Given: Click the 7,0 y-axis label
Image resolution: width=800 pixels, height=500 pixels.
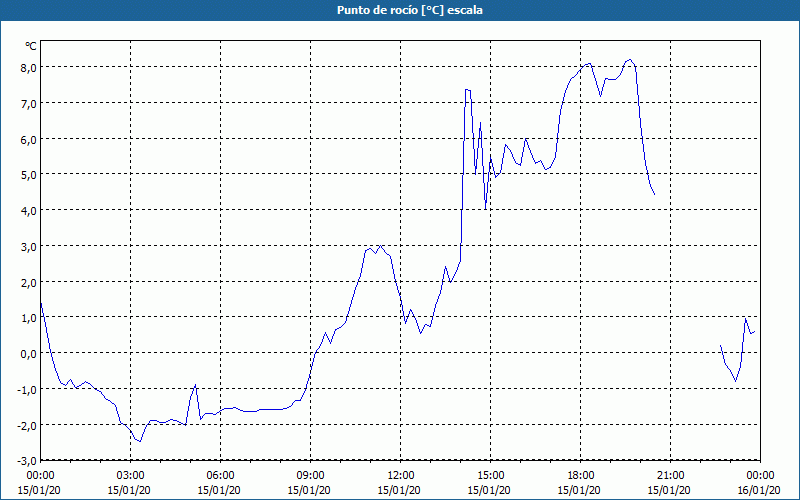Looking at the screenshot, I should (28, 103).
